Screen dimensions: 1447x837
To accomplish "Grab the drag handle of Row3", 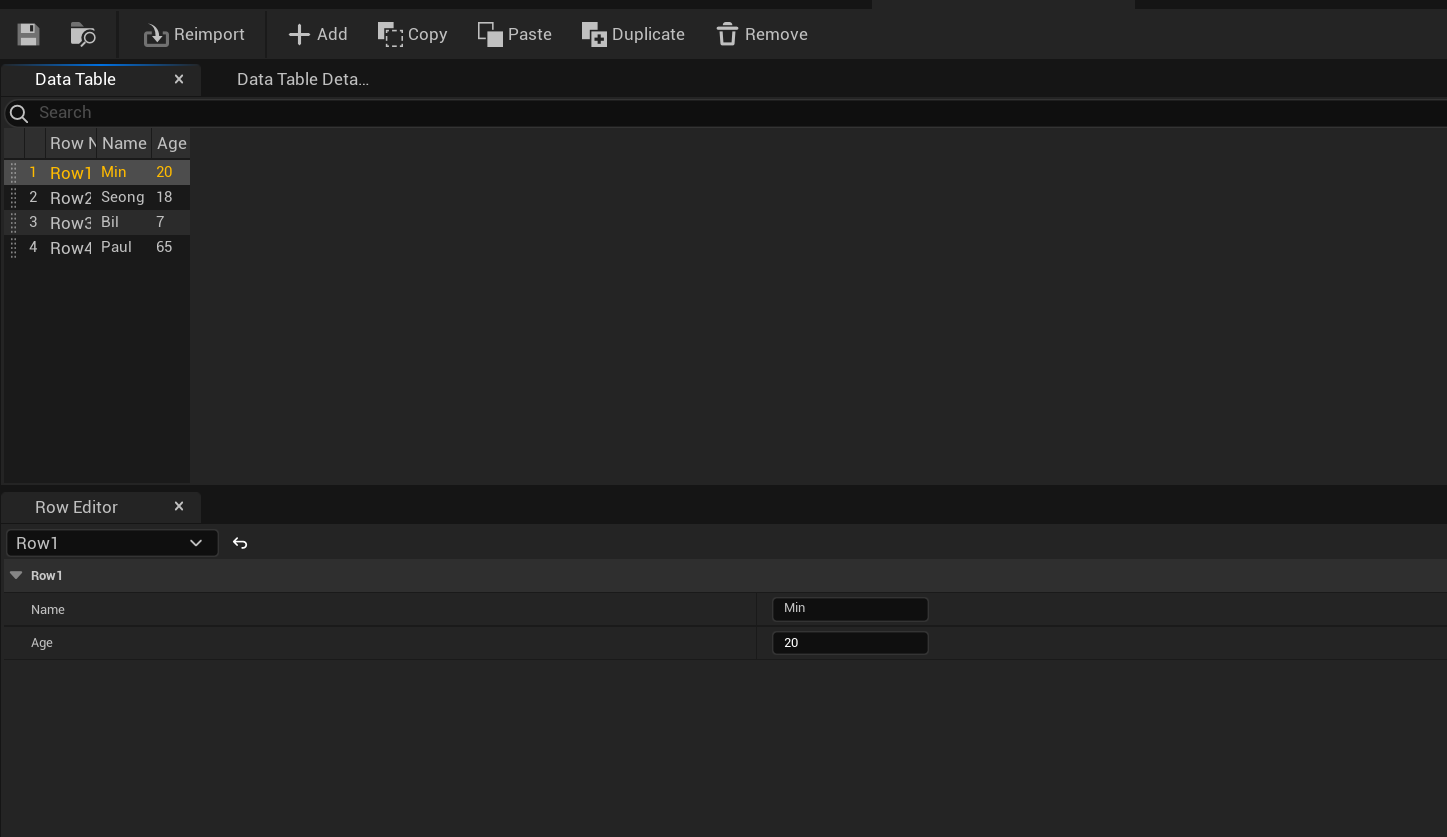I will tap(13, 223).
